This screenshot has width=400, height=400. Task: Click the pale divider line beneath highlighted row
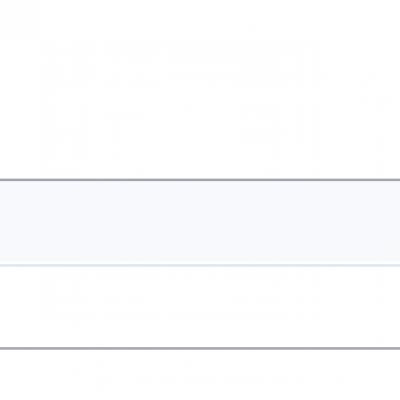point(200,266)
